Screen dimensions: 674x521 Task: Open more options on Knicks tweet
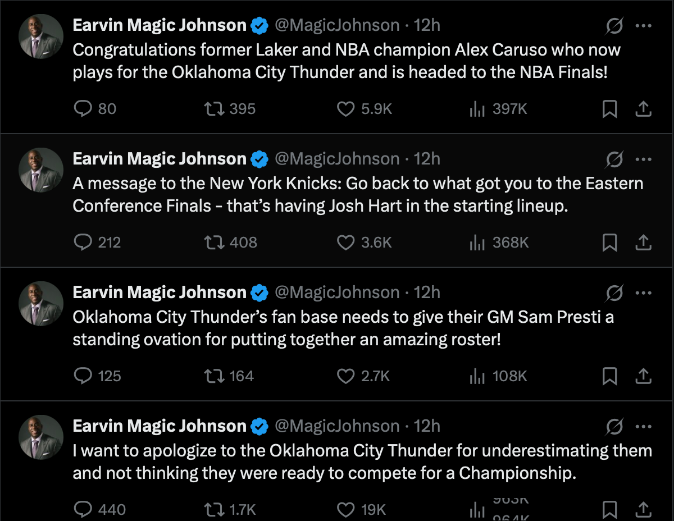(644, 159)
